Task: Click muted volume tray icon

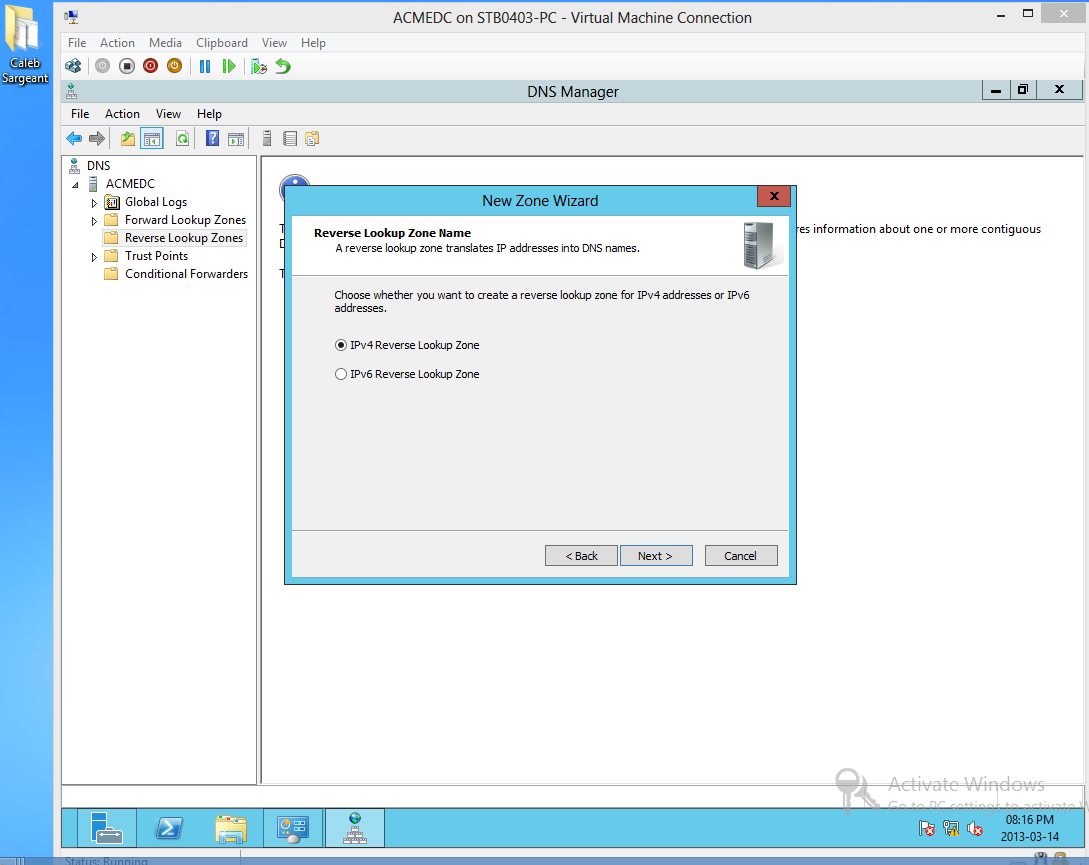Action: [974, 828]
